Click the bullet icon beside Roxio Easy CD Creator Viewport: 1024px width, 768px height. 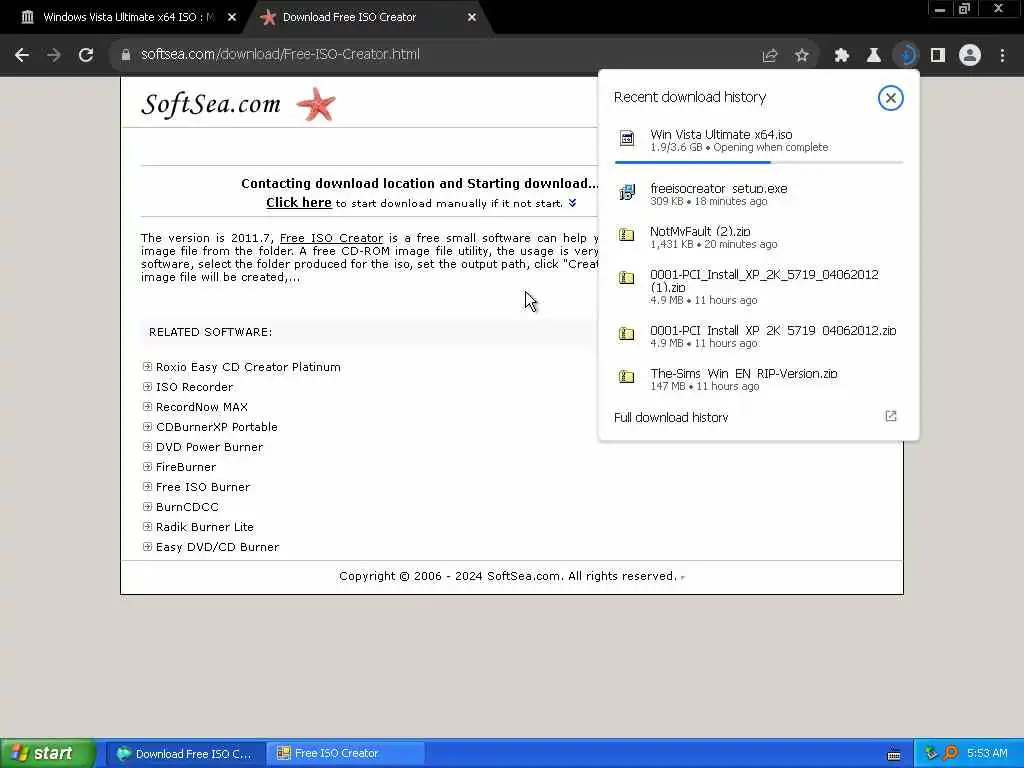coord(147,367)
